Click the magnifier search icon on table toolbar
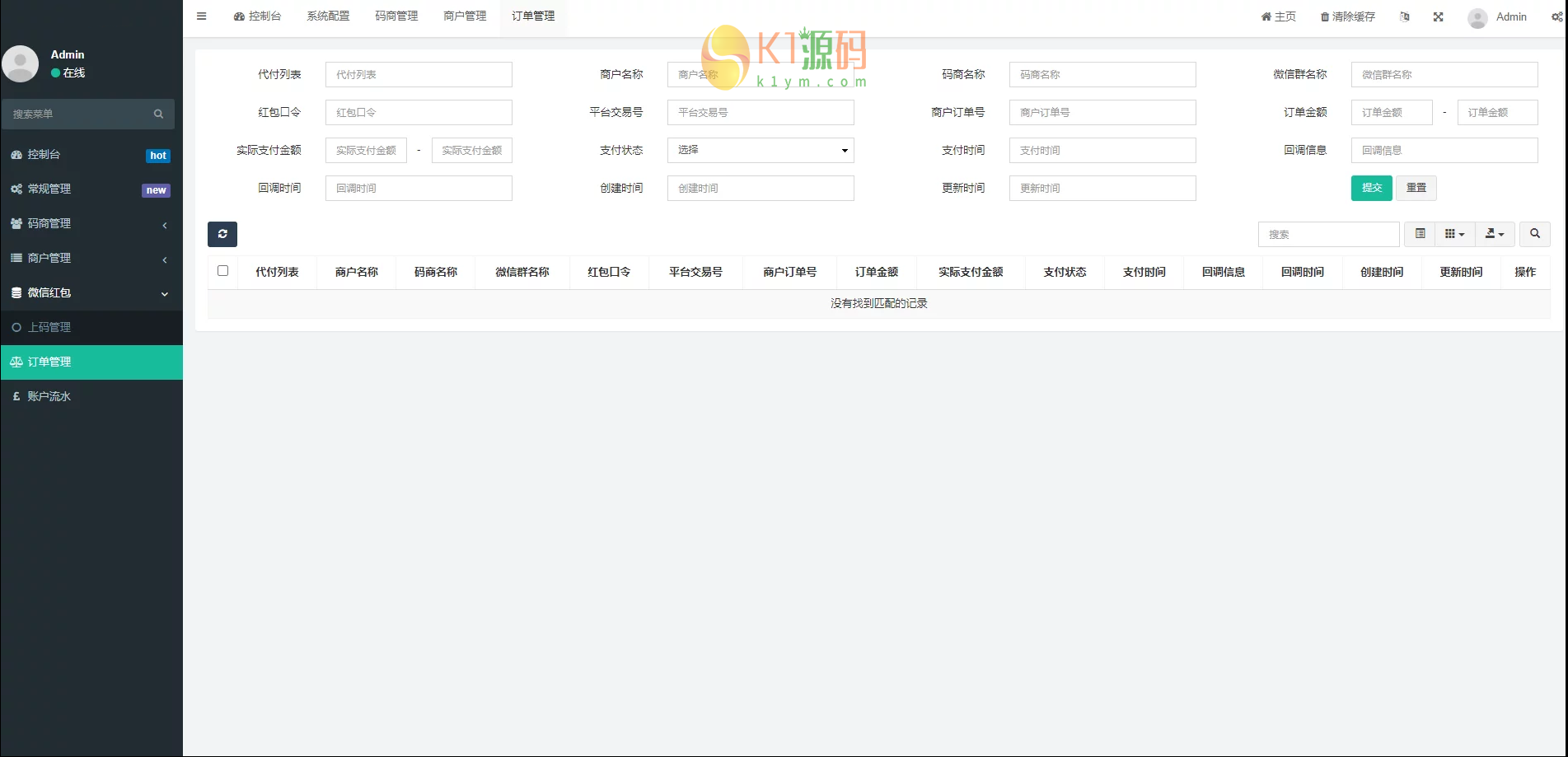The image size is (1568, 757). coord(1534,234)
